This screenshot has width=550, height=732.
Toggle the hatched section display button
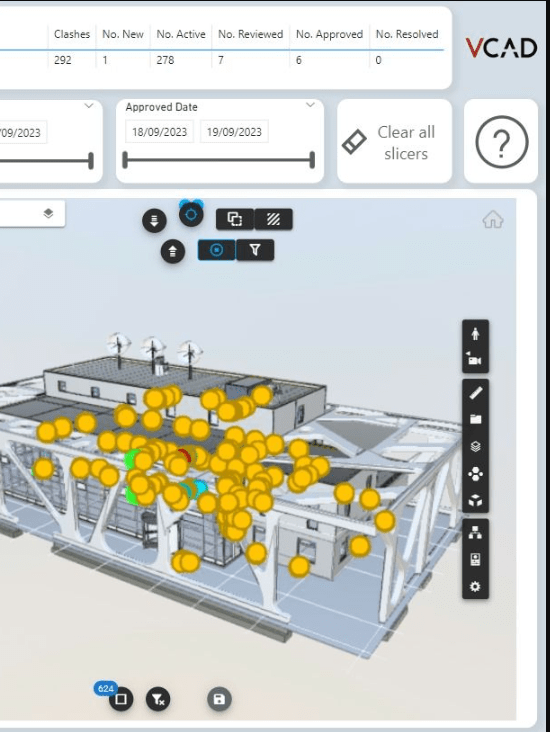coord(273,219)
